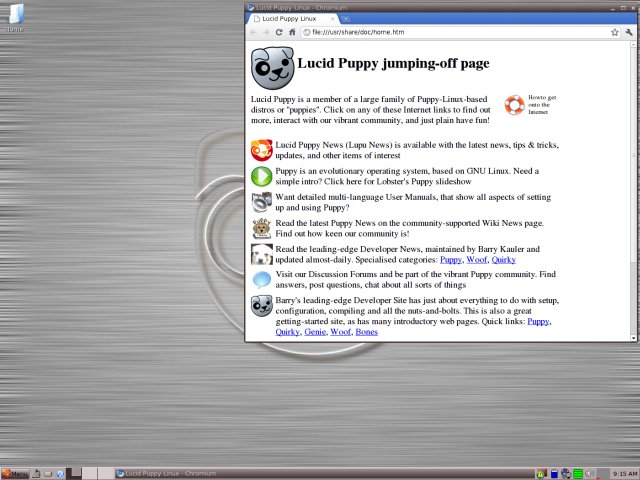This screenshot has height=480, width=640.
Task: Click 'Lucid Puppy News (Lupu News)' text
Action: (x=334, y=145)
